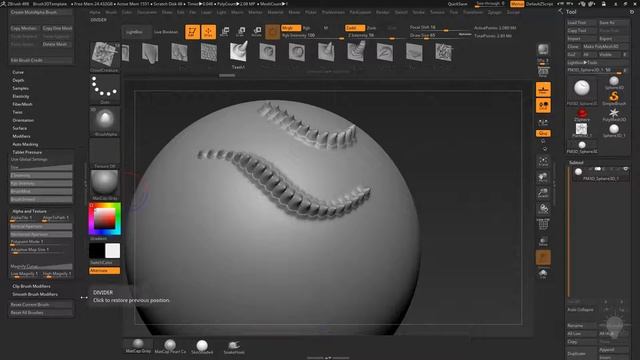Adjust the Draw Size slider
640x360 pixels.
click(x=440, y=36)
